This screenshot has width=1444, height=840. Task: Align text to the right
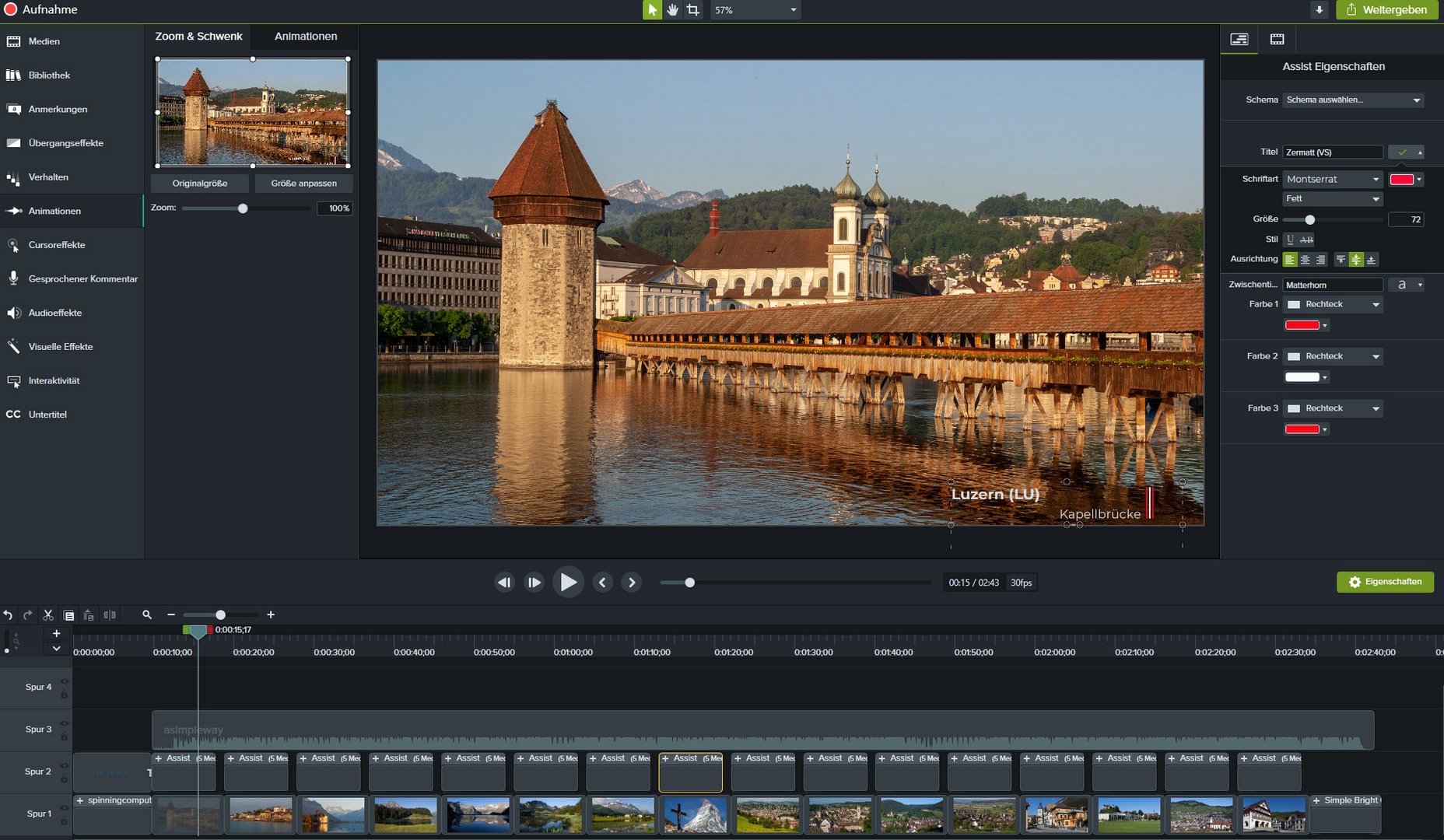(x=1320, y=260)
